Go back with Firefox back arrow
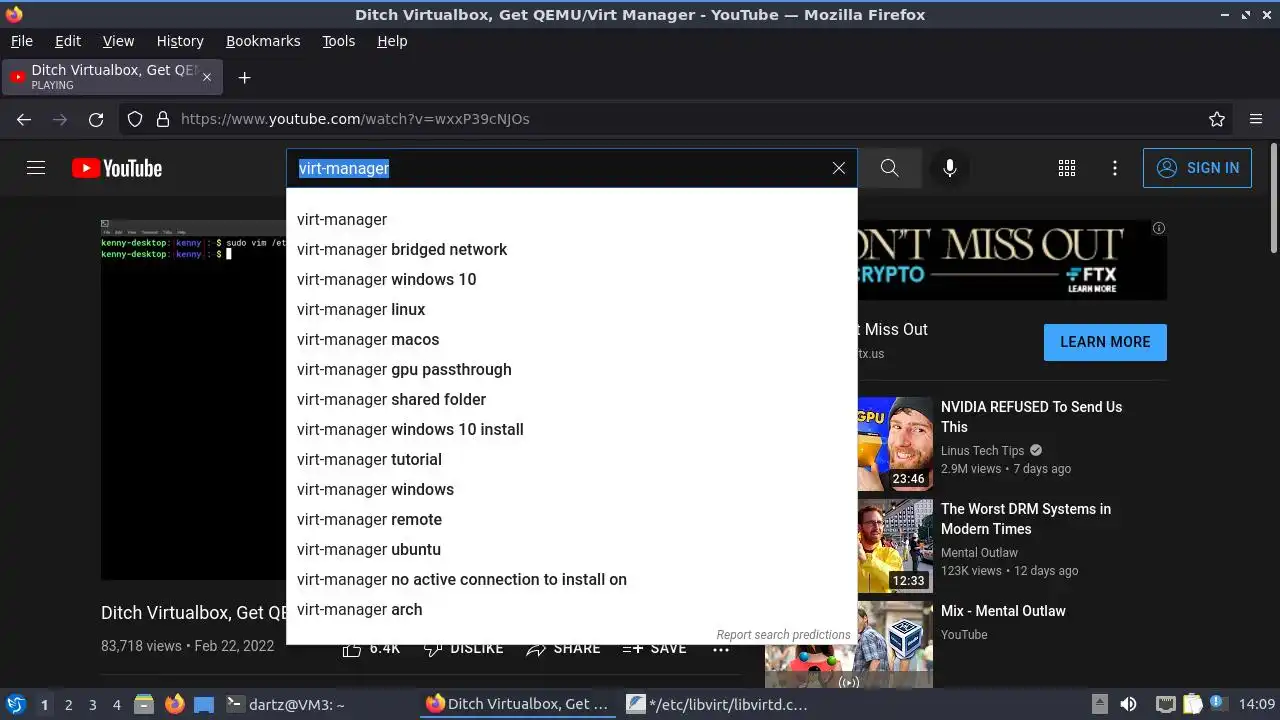This screenshot has height=720, width=1280. (x=24, y=119)
